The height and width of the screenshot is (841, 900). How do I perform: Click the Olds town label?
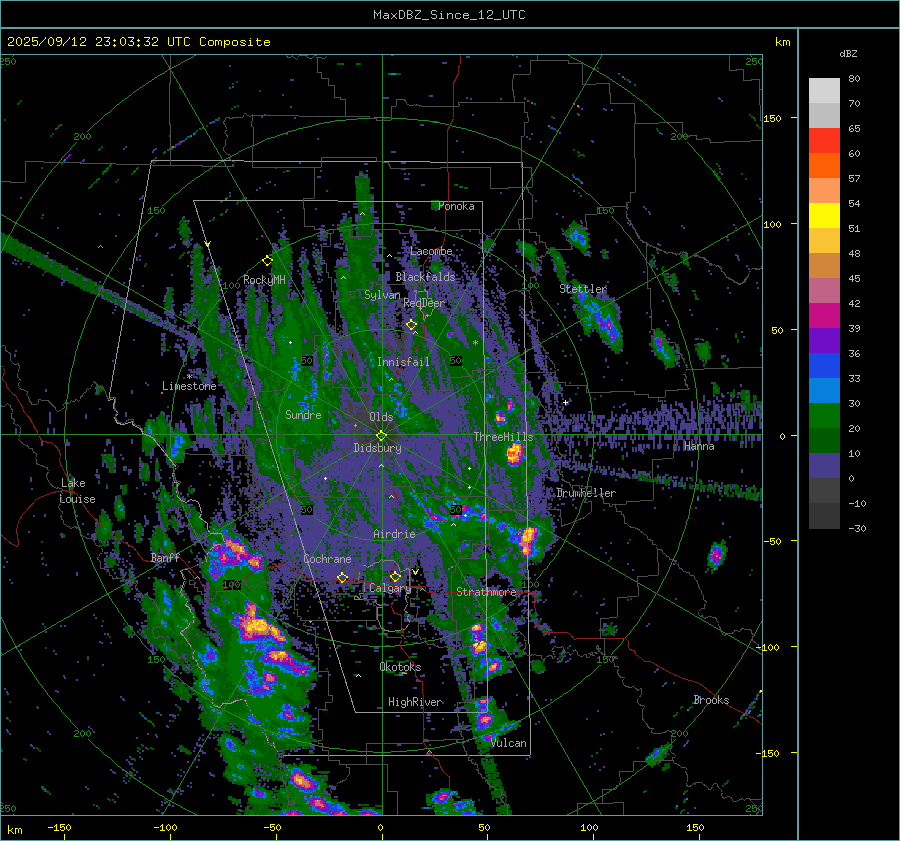point(381,417)
